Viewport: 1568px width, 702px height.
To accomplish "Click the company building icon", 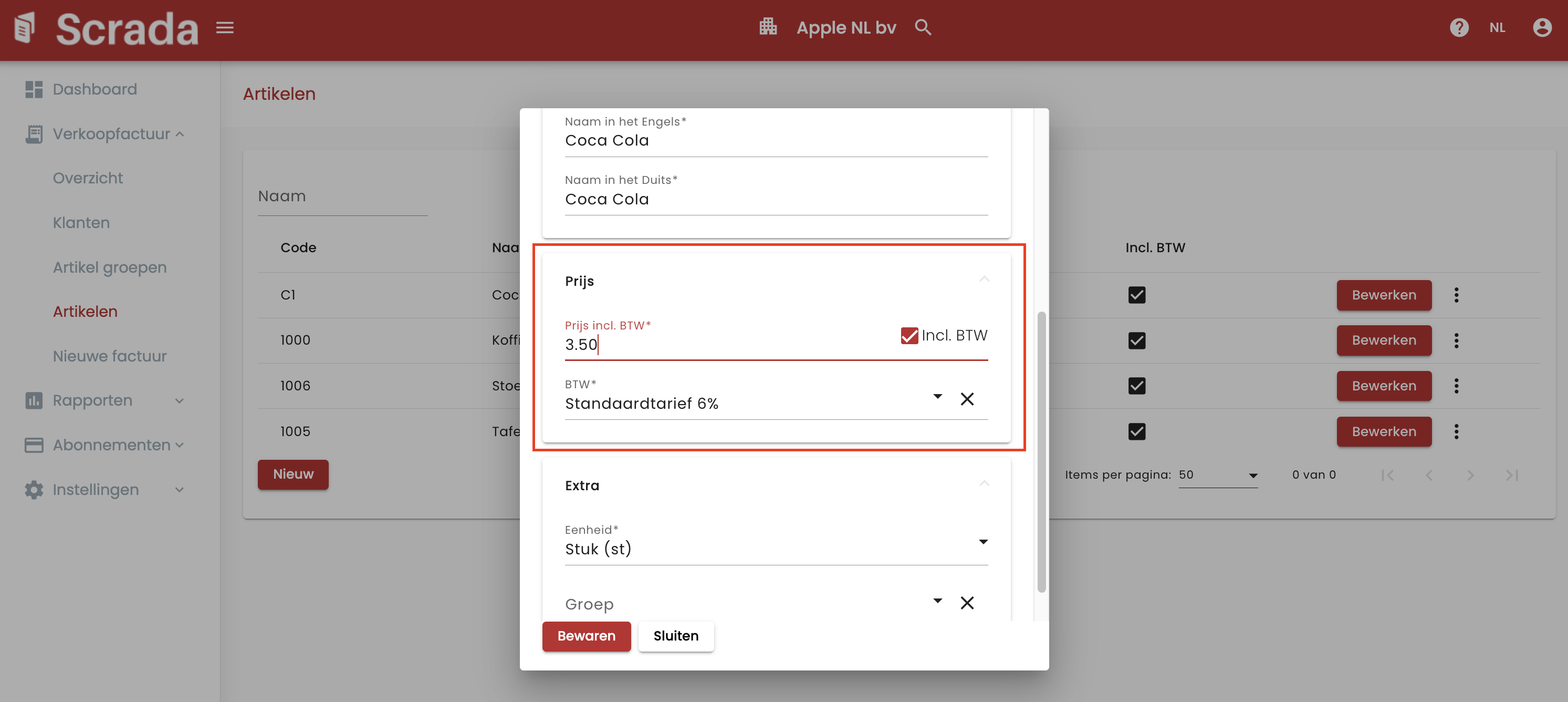I will [768, 27].
